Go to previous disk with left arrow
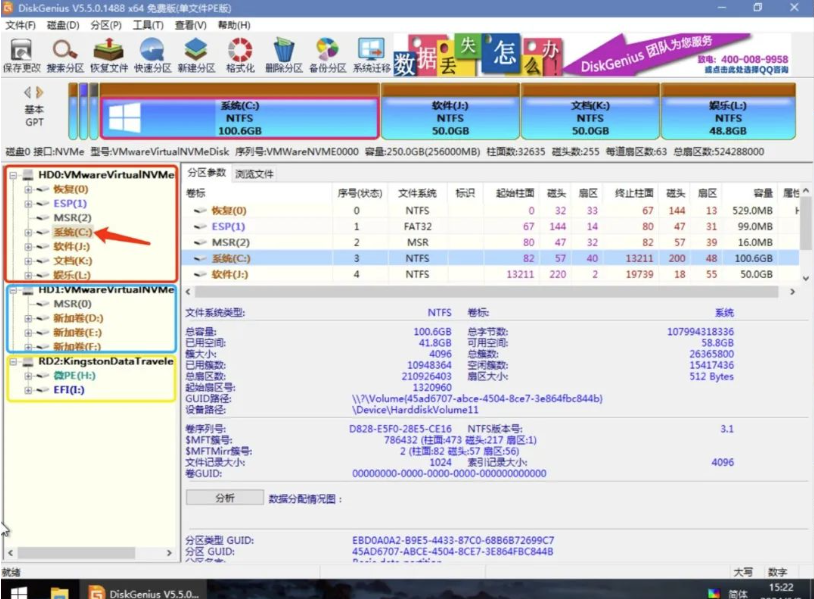The image size is (814, 599). point(27,92)
